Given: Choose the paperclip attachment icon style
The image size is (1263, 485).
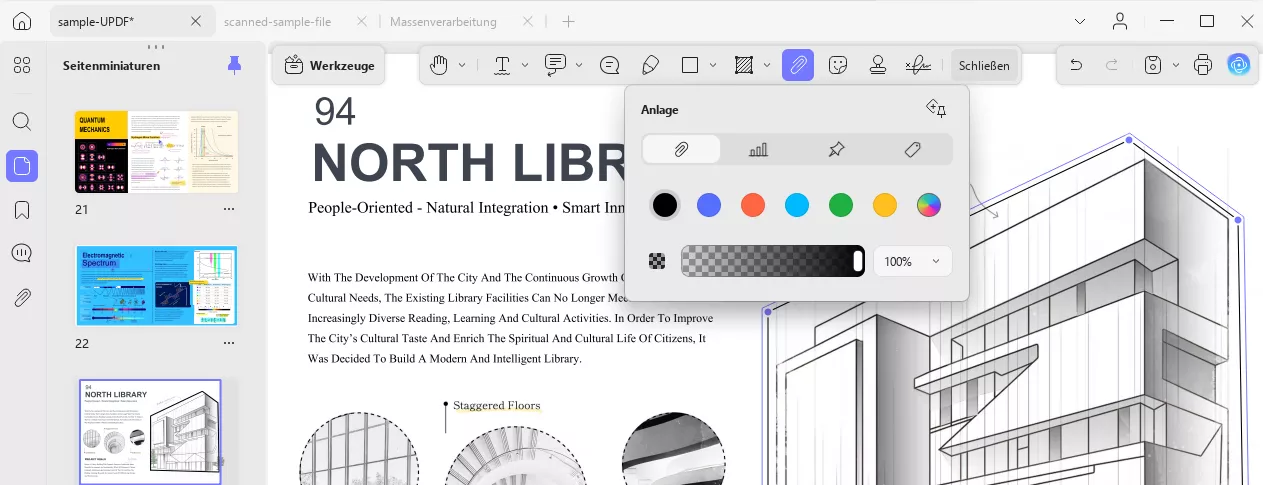Looking at the screenshot, I should click(681, 149).
